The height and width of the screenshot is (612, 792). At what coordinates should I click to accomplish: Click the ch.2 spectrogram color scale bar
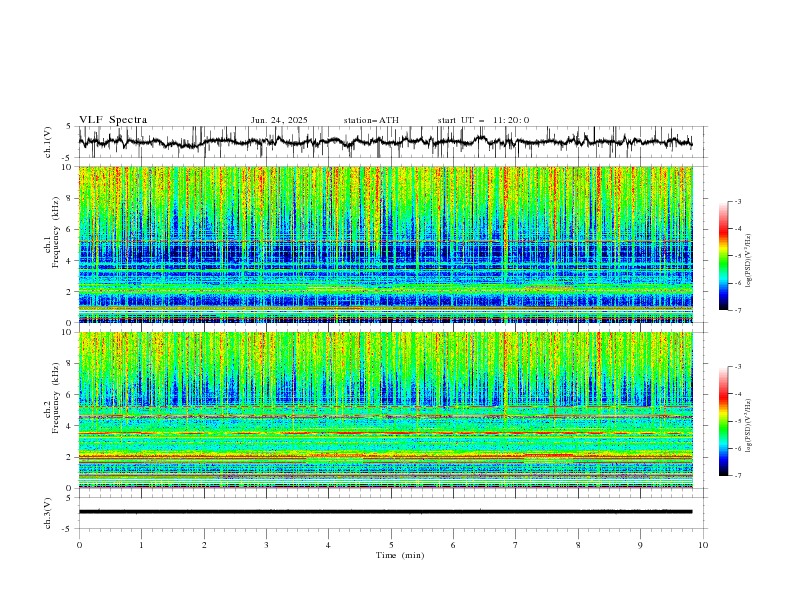[723, 421]
